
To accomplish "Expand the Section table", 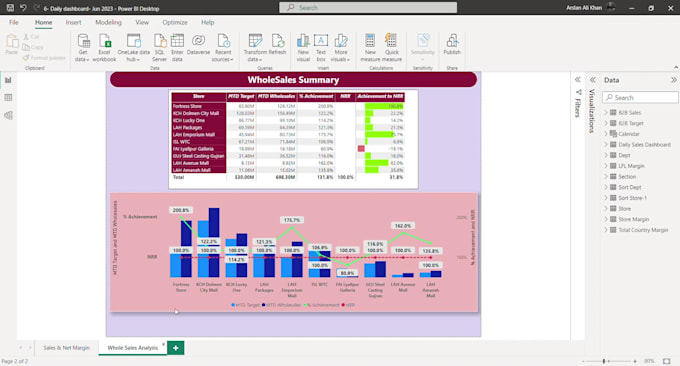I will tap(606, 176).
